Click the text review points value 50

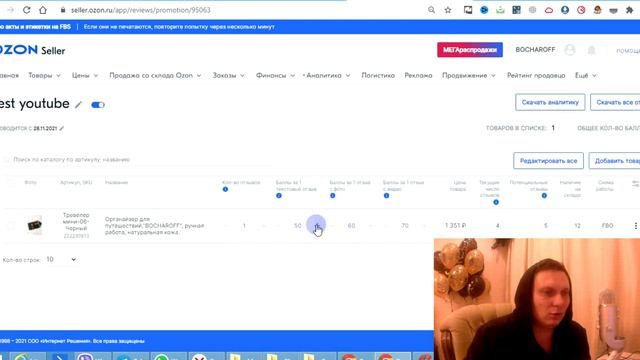pyautogui.click(x=298, y=226)
